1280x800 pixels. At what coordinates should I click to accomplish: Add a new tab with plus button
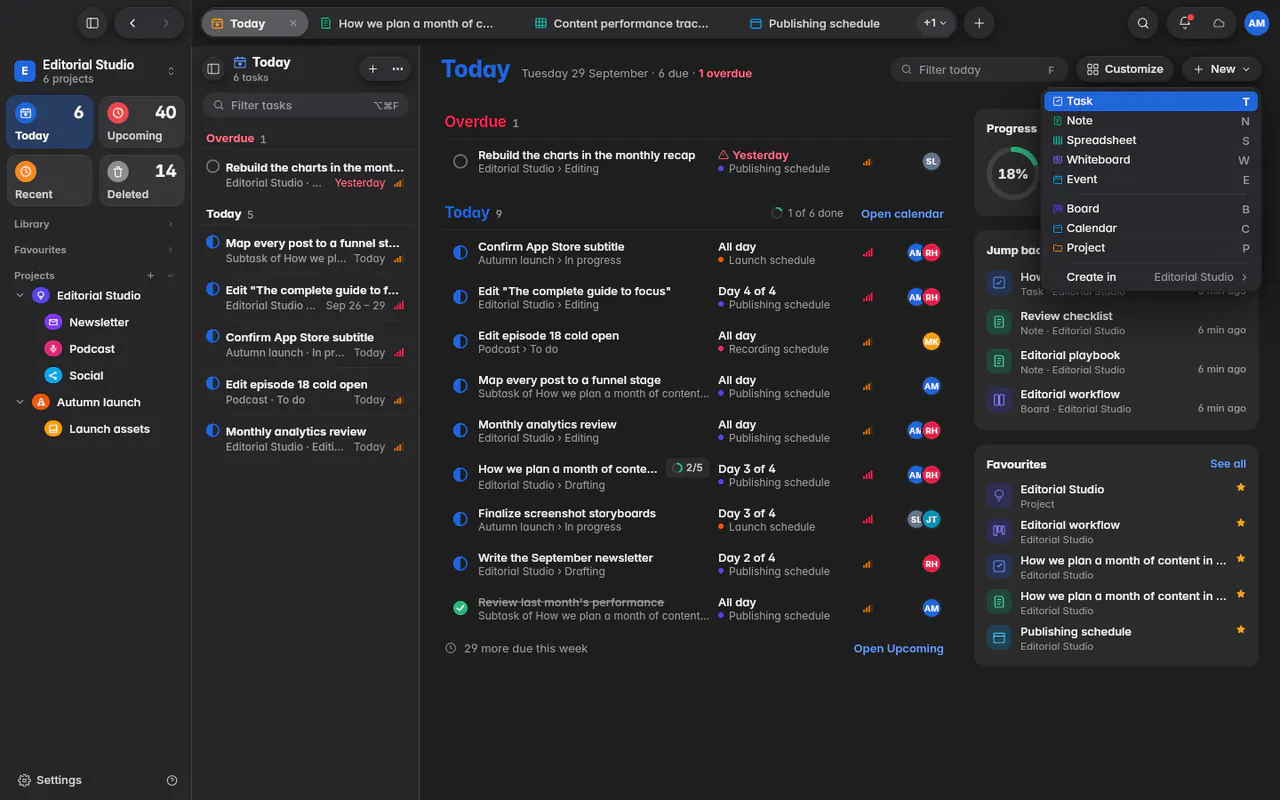pyautogui.click(x=979, y=23)
